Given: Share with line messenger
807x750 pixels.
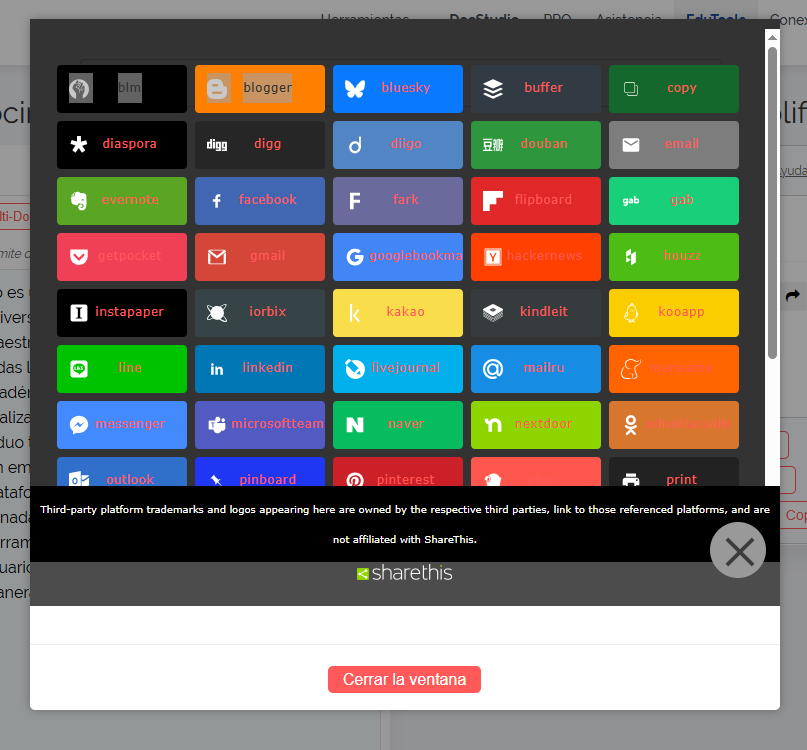Looking at the screenshot, I should tap(122, 369).
